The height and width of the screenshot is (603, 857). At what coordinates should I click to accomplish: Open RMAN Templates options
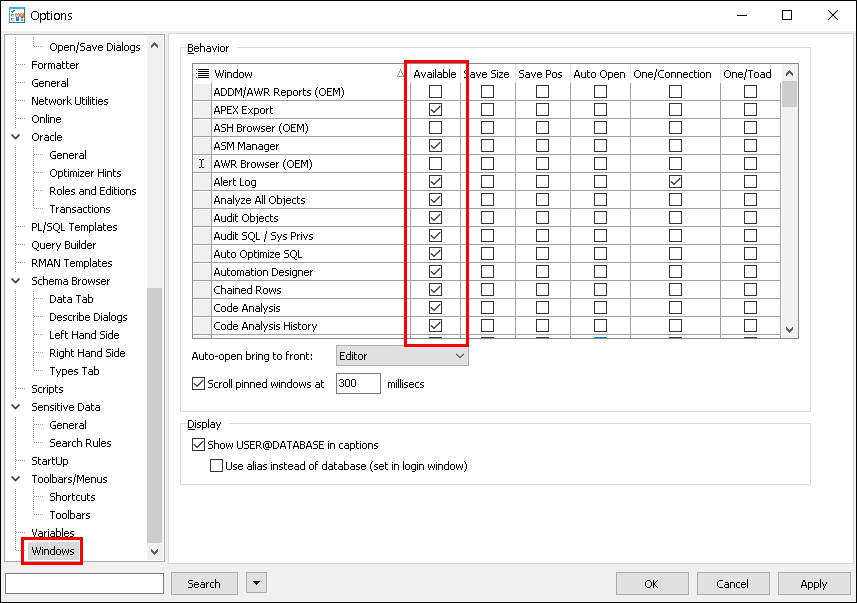point(72,263)
